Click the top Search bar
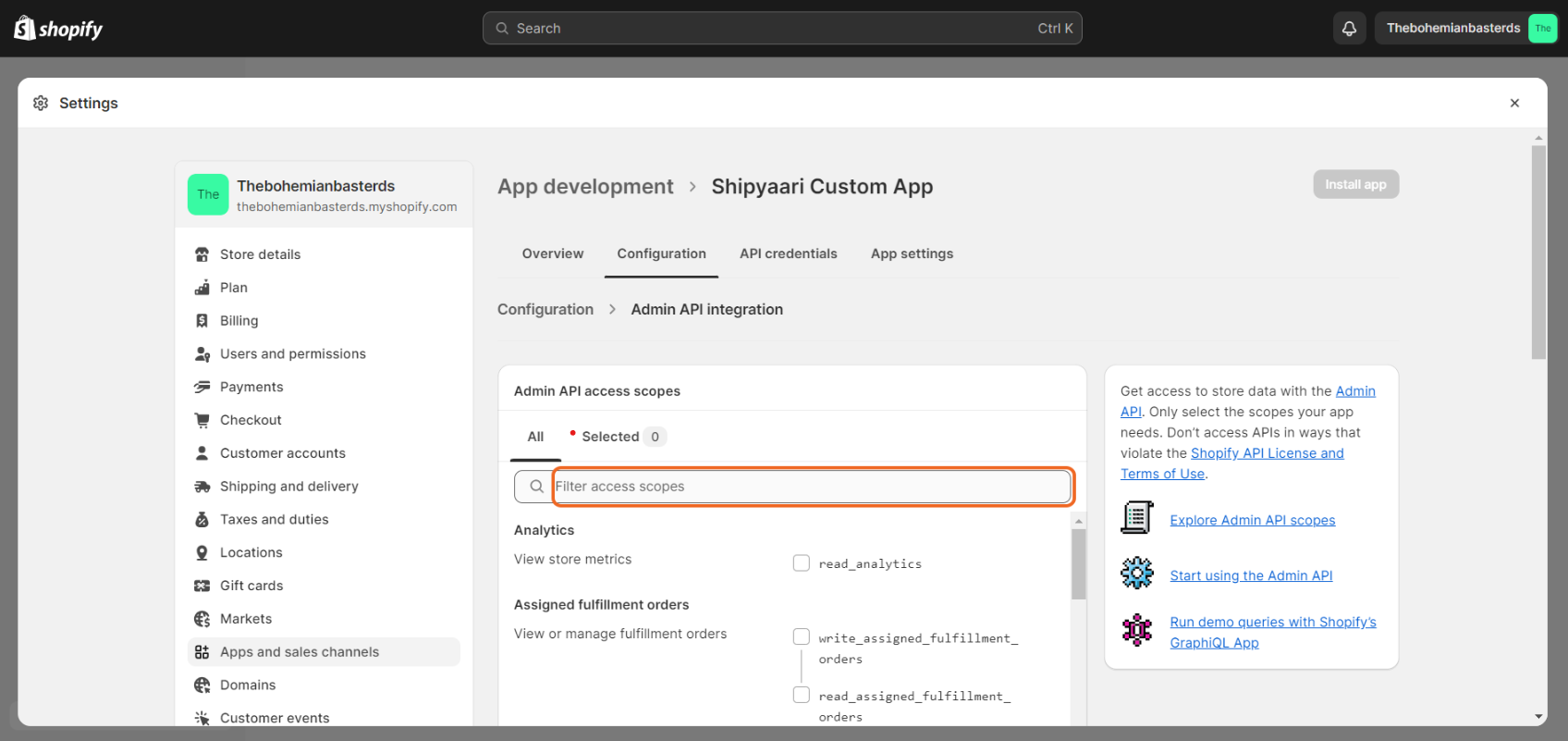 coord(782,29)
